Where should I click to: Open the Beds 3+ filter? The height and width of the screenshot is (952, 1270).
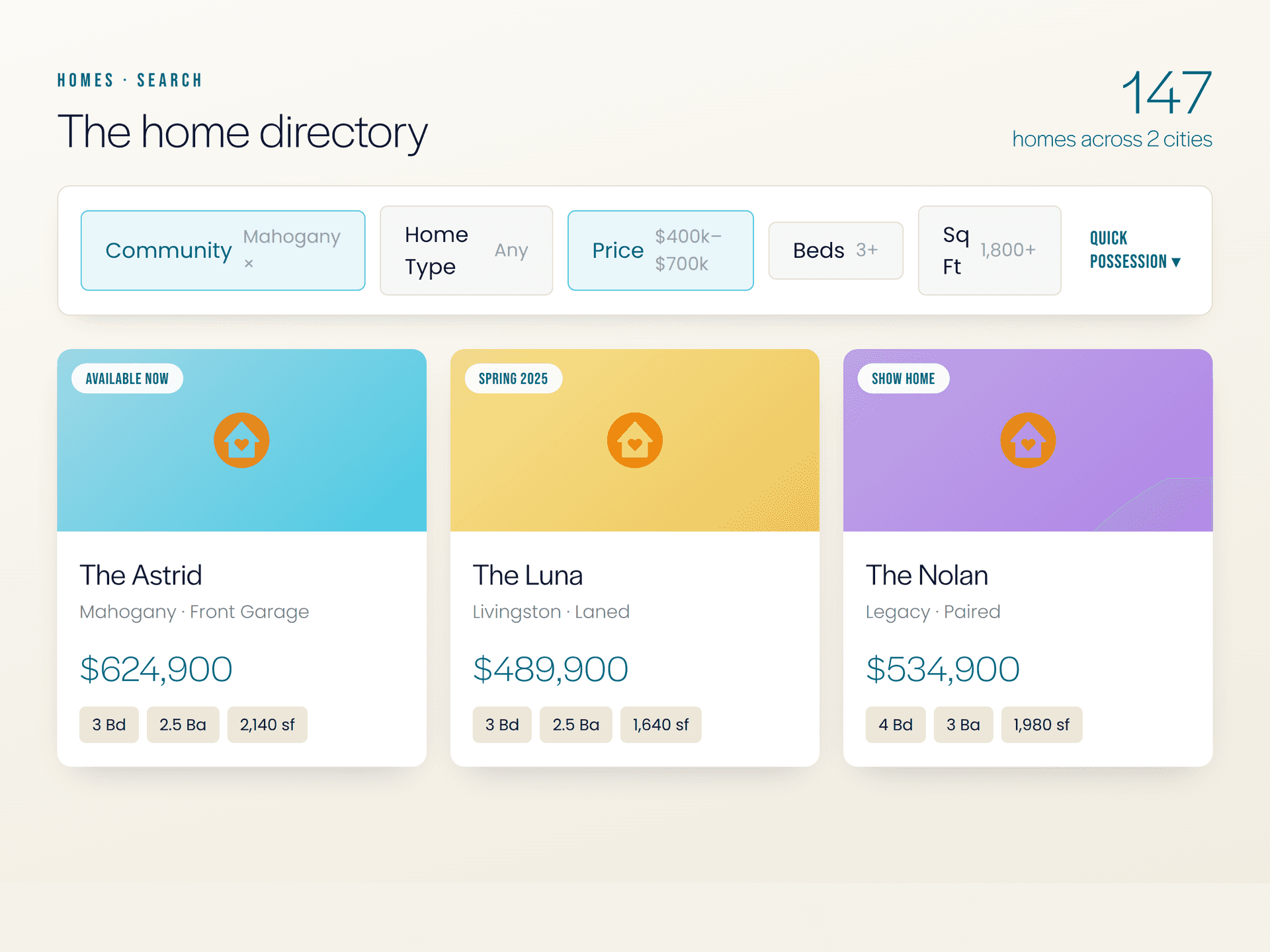[x=835, y=251]
